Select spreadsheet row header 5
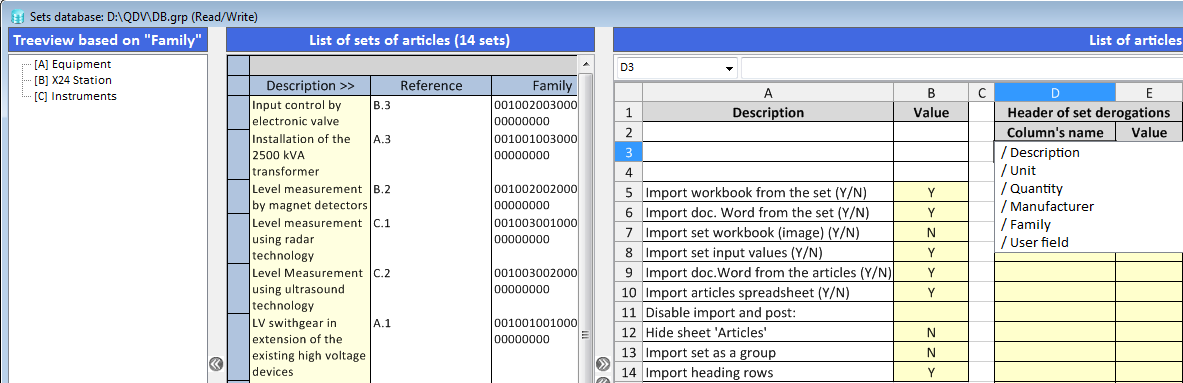This screenshot has width=1183, height=383. click(628, 192)
